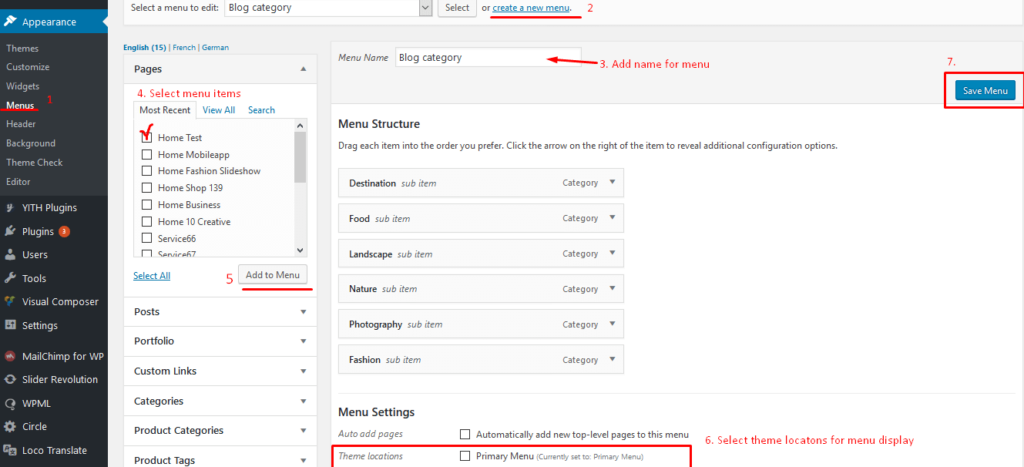Expand the Nature menu item options
Image resolution: width=1024 pixels, height=467 pixels.
click(612, 289)
